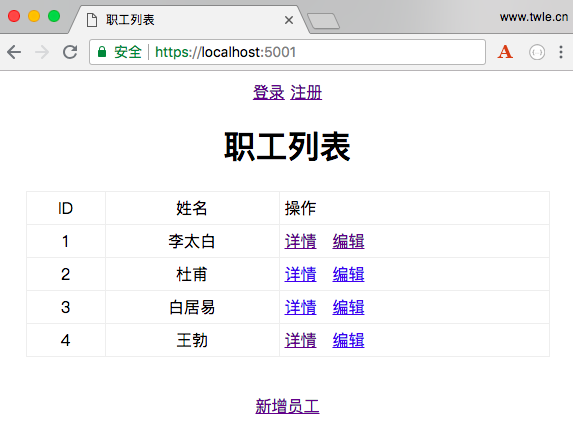Click the green lock security icon

tap(102, 52)
